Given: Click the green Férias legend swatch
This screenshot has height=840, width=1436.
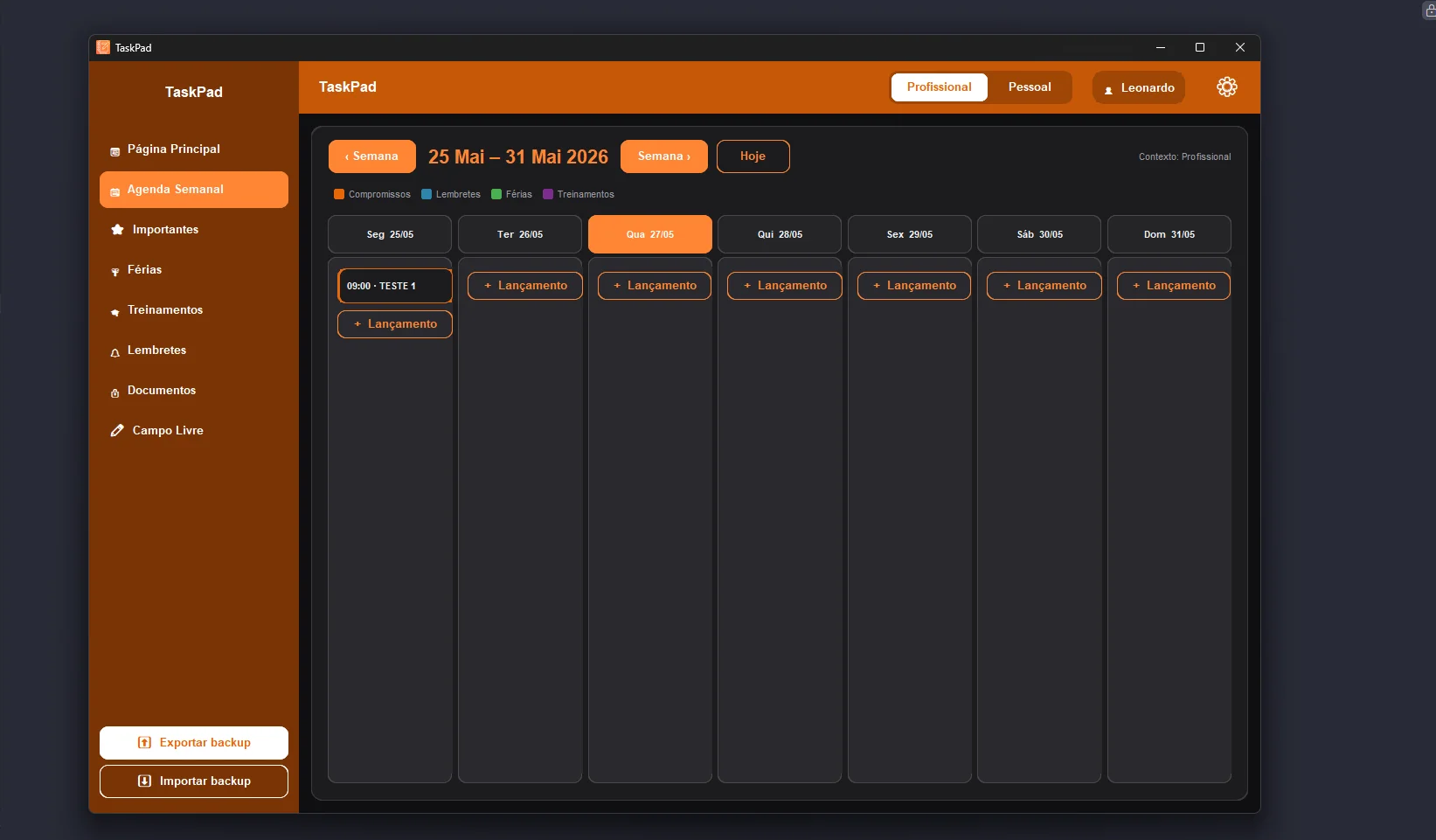Looking at the screenshot, I should (496, 194).
